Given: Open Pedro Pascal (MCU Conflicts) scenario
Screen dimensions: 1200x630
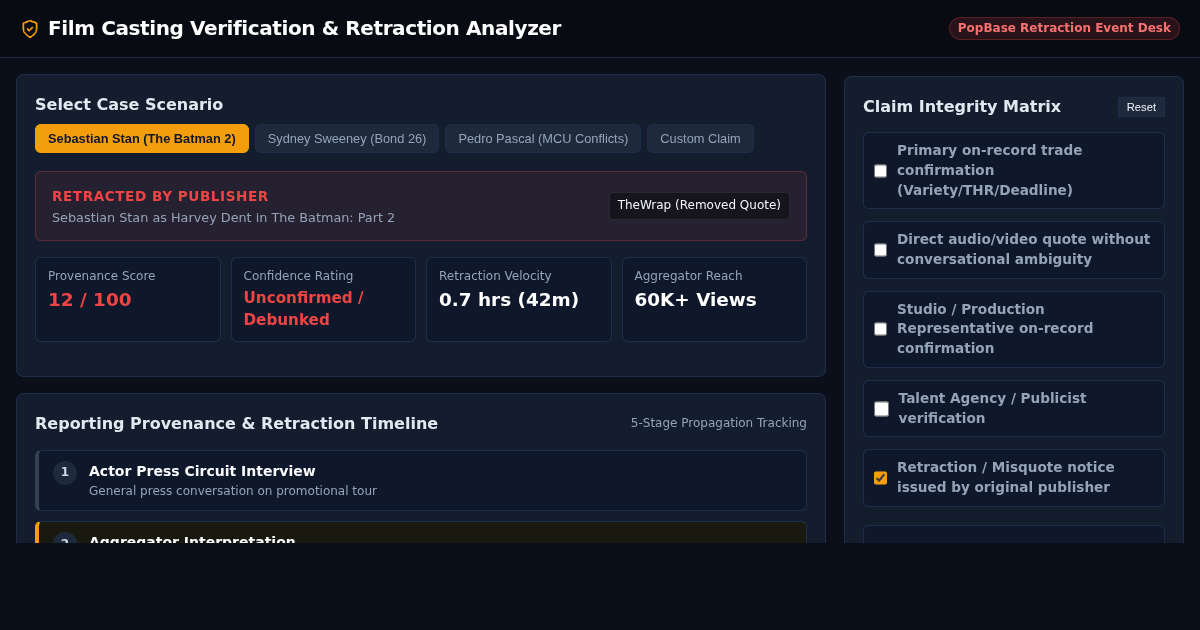Looking at the screenshot, I should 543,139.
